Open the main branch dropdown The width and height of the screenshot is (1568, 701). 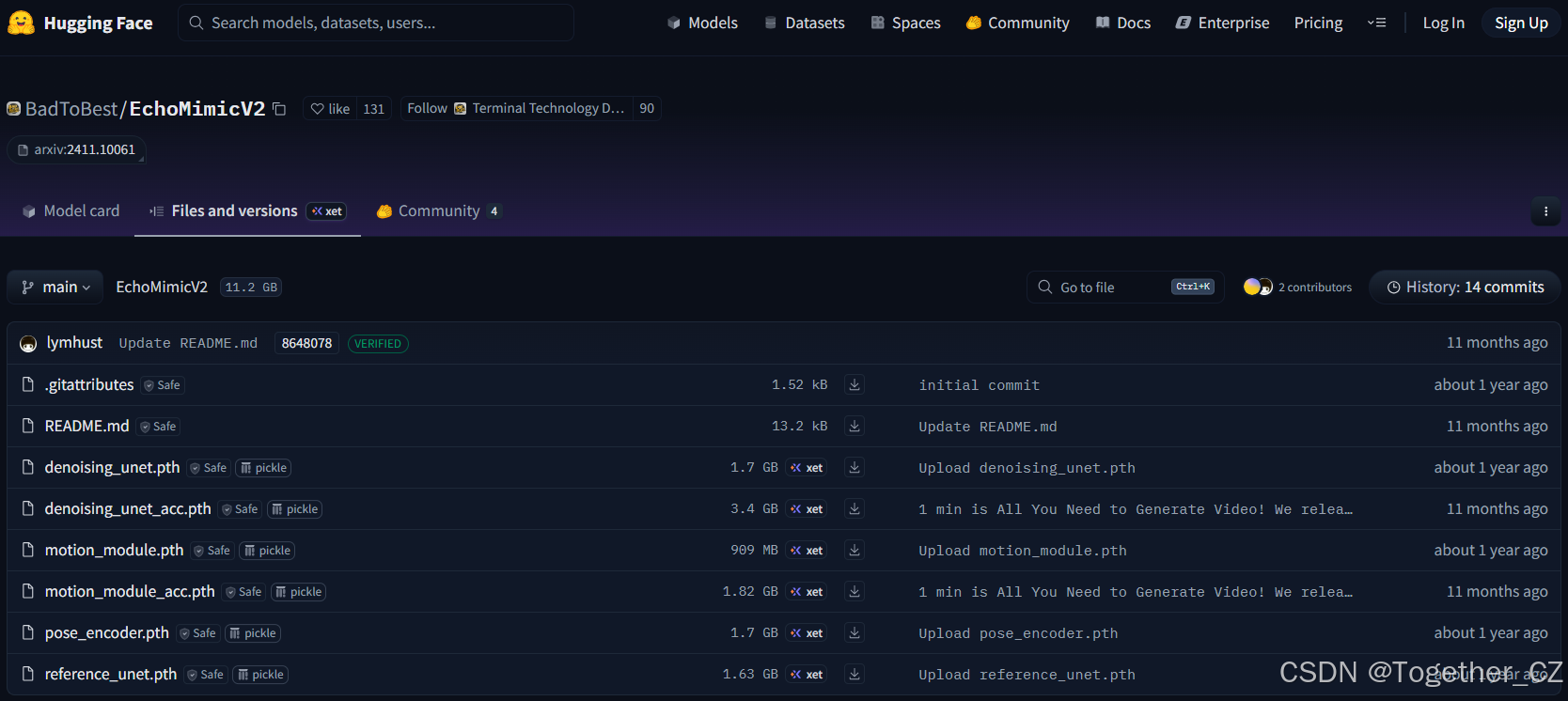[55, 288]
